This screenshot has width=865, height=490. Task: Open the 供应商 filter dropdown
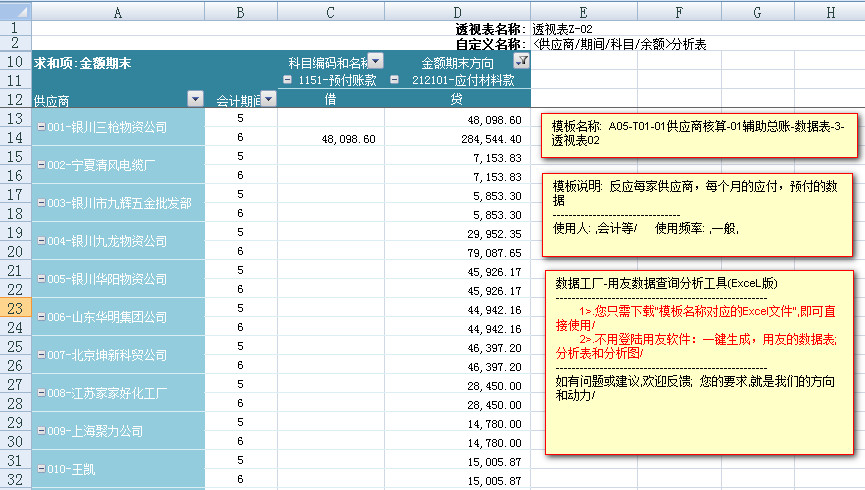tap(195, 99)
